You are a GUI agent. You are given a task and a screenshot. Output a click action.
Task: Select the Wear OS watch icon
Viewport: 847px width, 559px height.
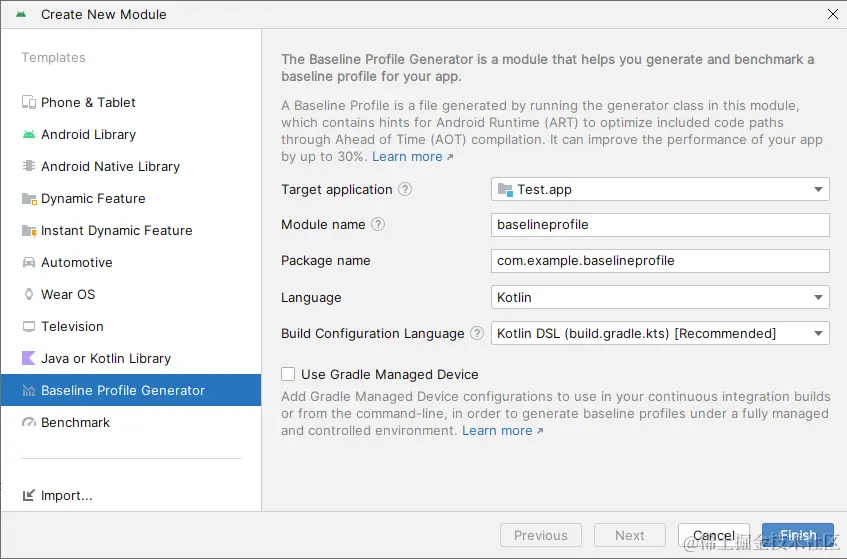(29, 294)
